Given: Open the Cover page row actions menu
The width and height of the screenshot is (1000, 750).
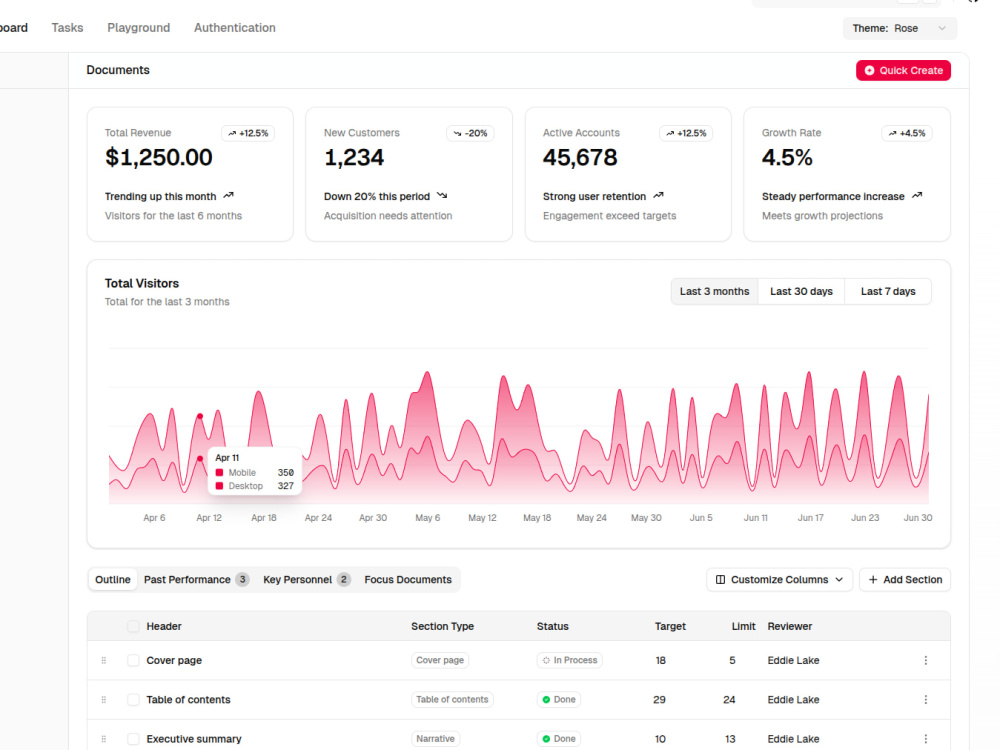Looking at the screenshot, I should point(925,661).
